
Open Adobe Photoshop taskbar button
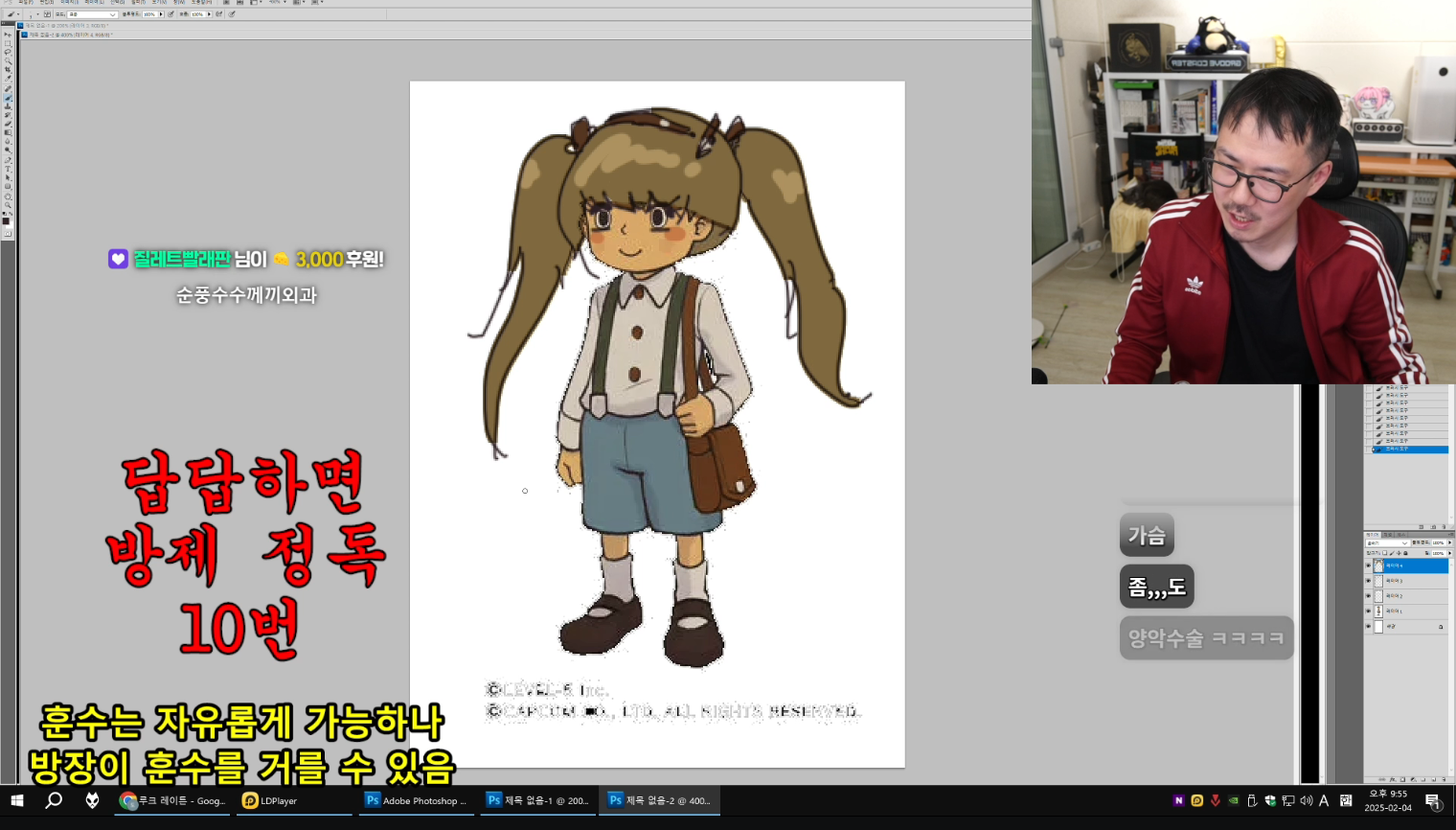(x=417, y=800)
